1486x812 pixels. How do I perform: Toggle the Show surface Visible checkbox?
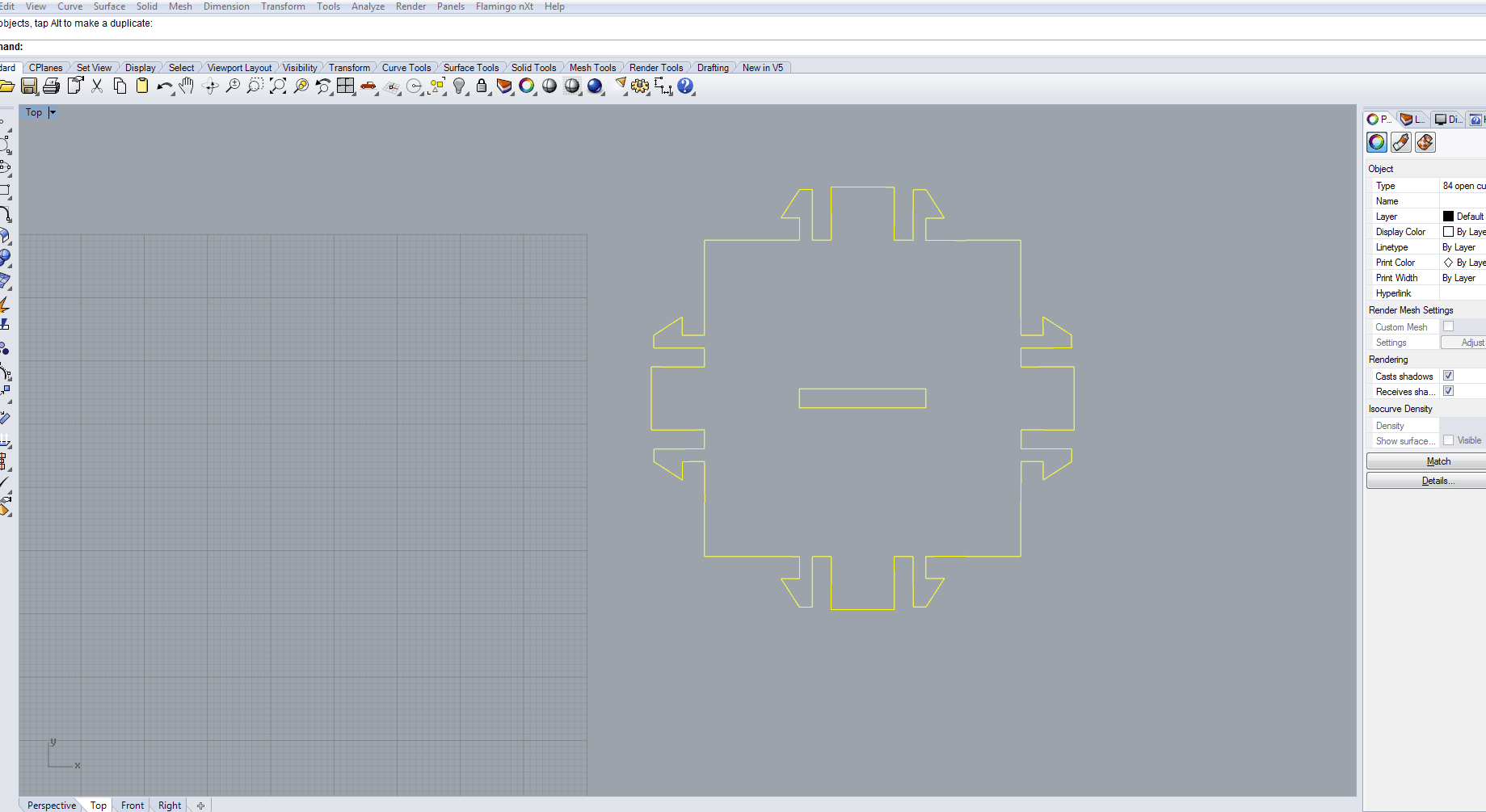[1448, 440]
